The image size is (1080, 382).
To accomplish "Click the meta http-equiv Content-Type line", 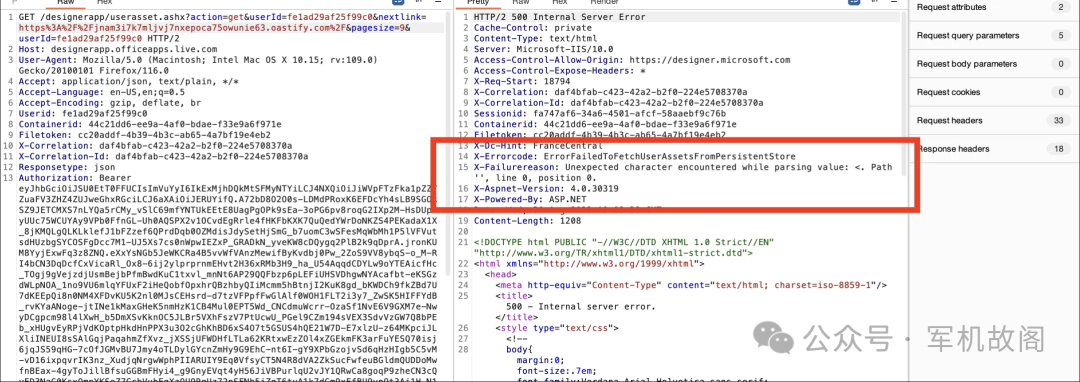I will pyautogui.click(x=692, y=285).
